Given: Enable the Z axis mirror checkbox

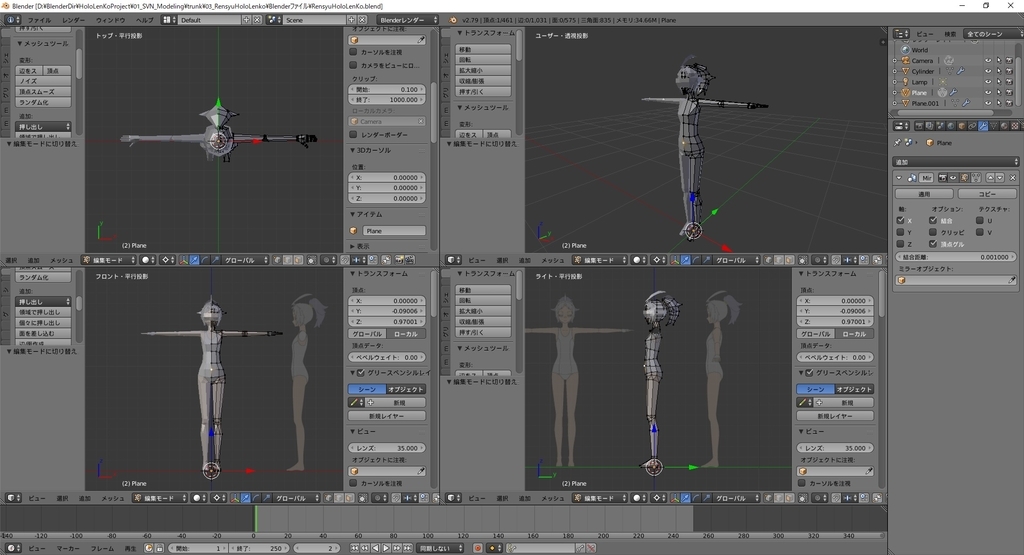Looking at the screenshot, I should click(x=901, y=244).
